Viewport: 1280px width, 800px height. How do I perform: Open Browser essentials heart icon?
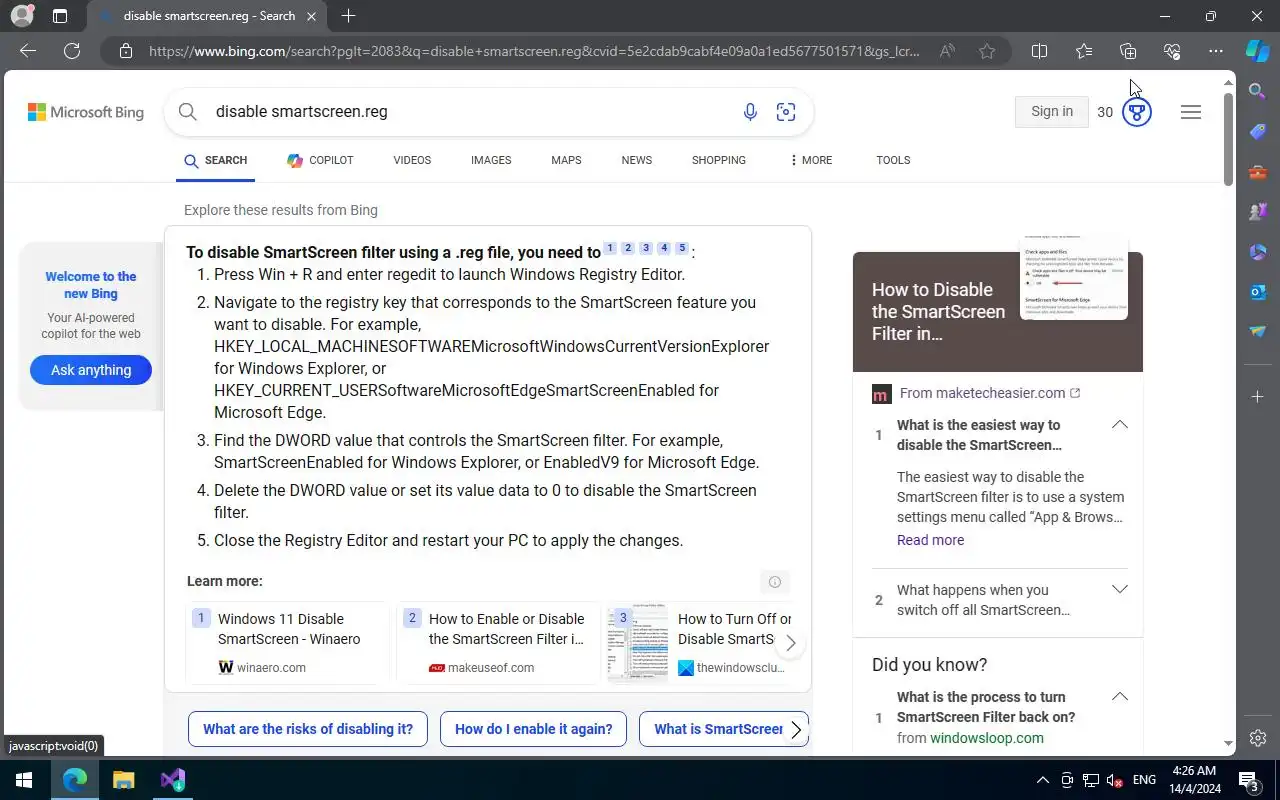[1172, 51]
